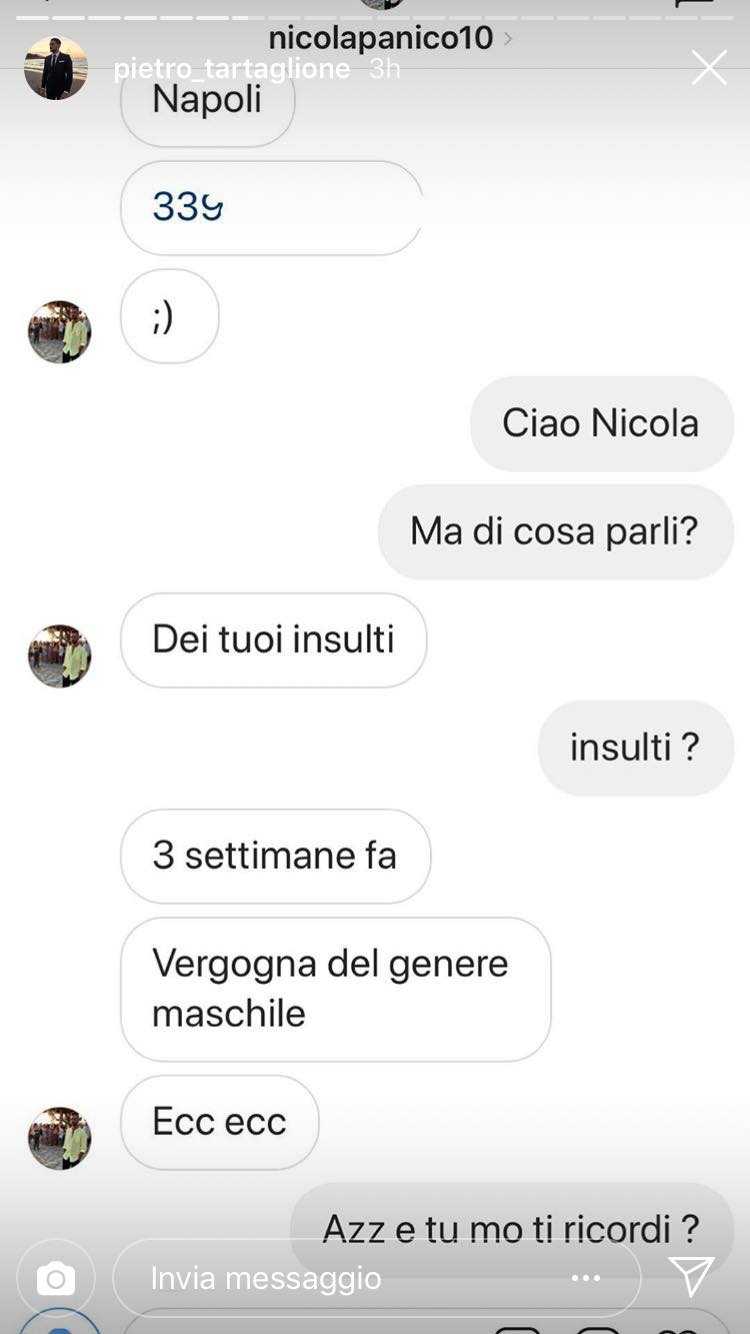Viewport: 750px width, 1334px height.
Task: Open the camera icon beside message field
Action: (x=56, y=1278)
